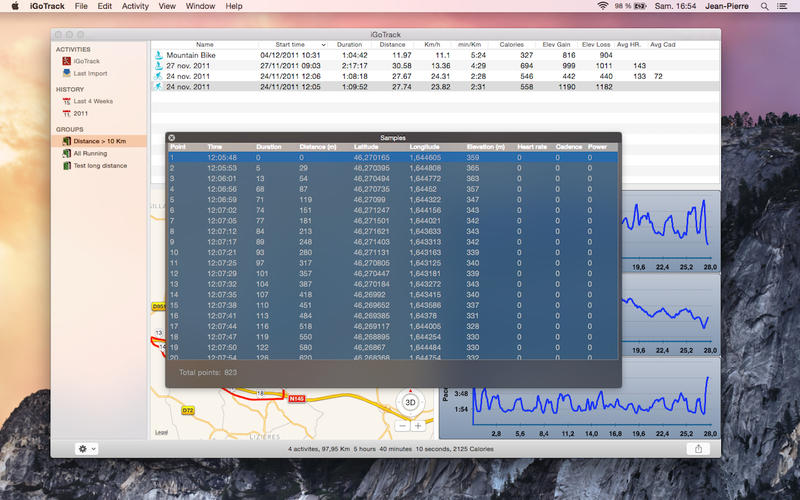
Task: Open map Legal link
Action: [x=161, y=433]
